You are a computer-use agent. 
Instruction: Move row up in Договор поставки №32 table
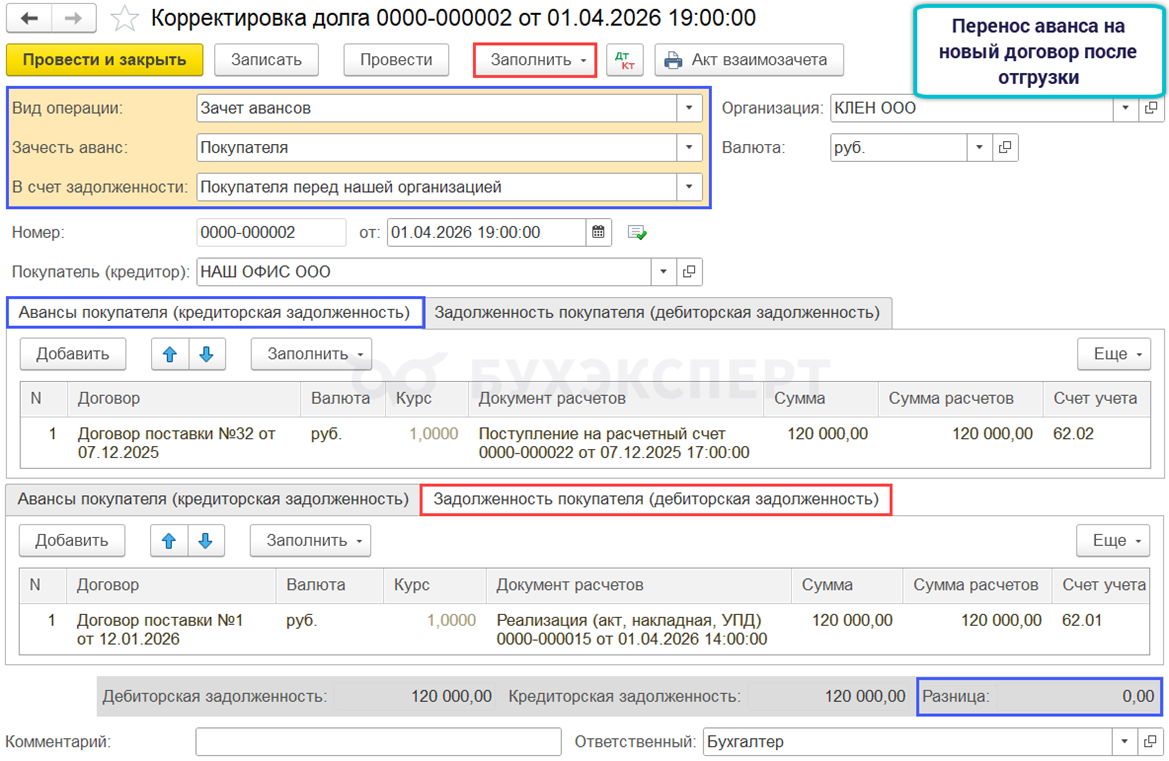point(170,354)
